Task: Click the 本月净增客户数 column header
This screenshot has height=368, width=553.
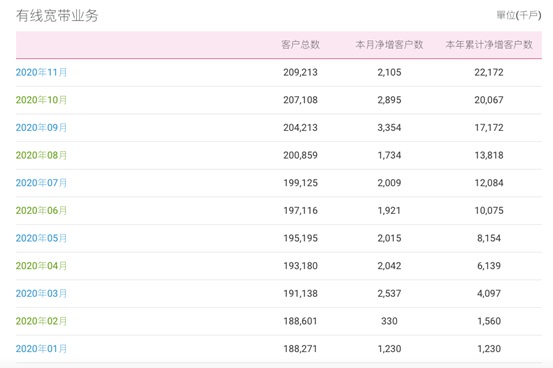Action: click(389, 44)
